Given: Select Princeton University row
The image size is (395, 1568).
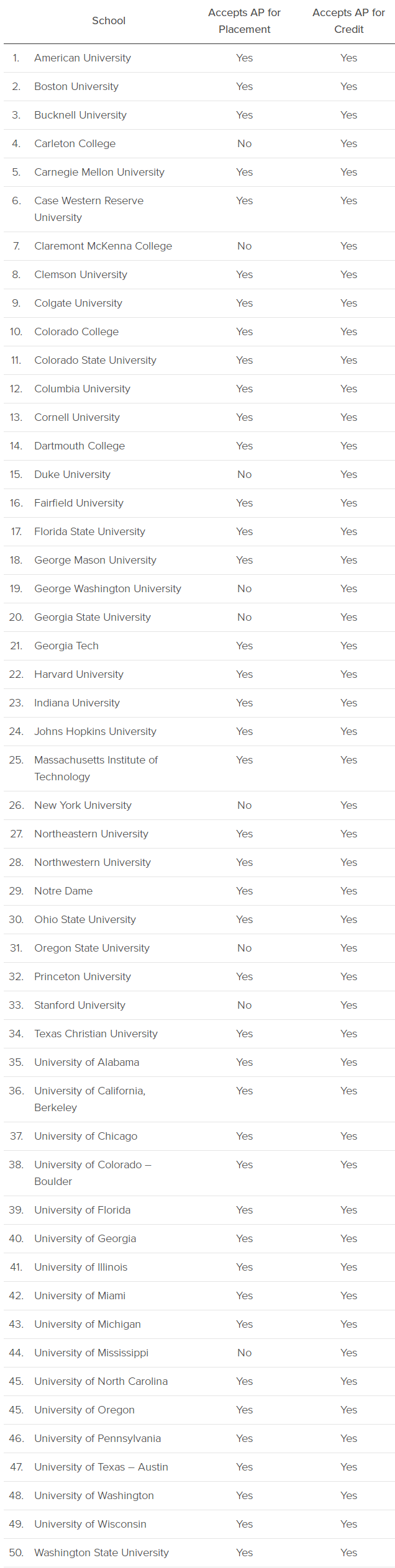Looking at the screenshot, I should tap(199, 976).
